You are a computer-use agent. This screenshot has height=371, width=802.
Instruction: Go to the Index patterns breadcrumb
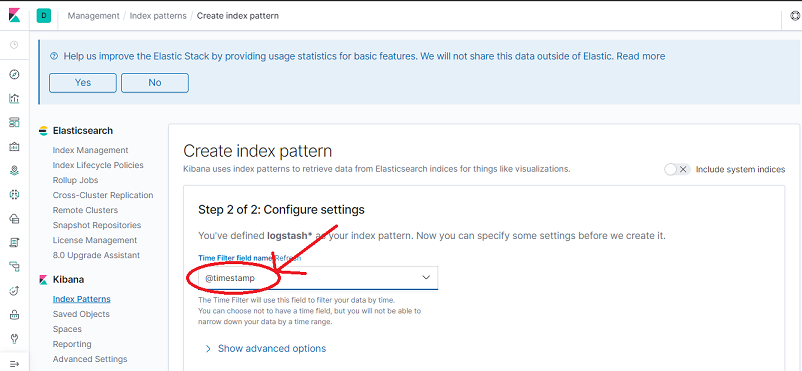(x=158, y=16)
